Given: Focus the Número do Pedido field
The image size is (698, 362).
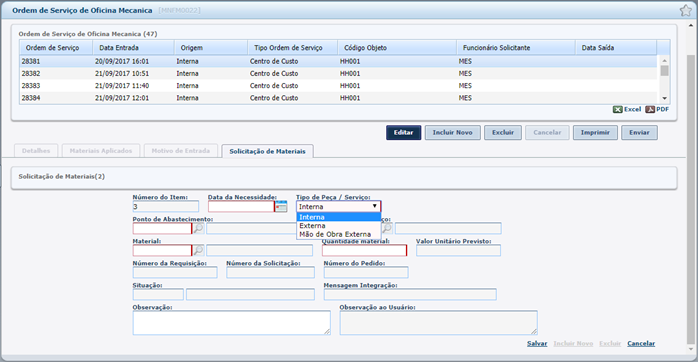Looking at the screenshot, I should pyautogui.click(x=366, y=272).
